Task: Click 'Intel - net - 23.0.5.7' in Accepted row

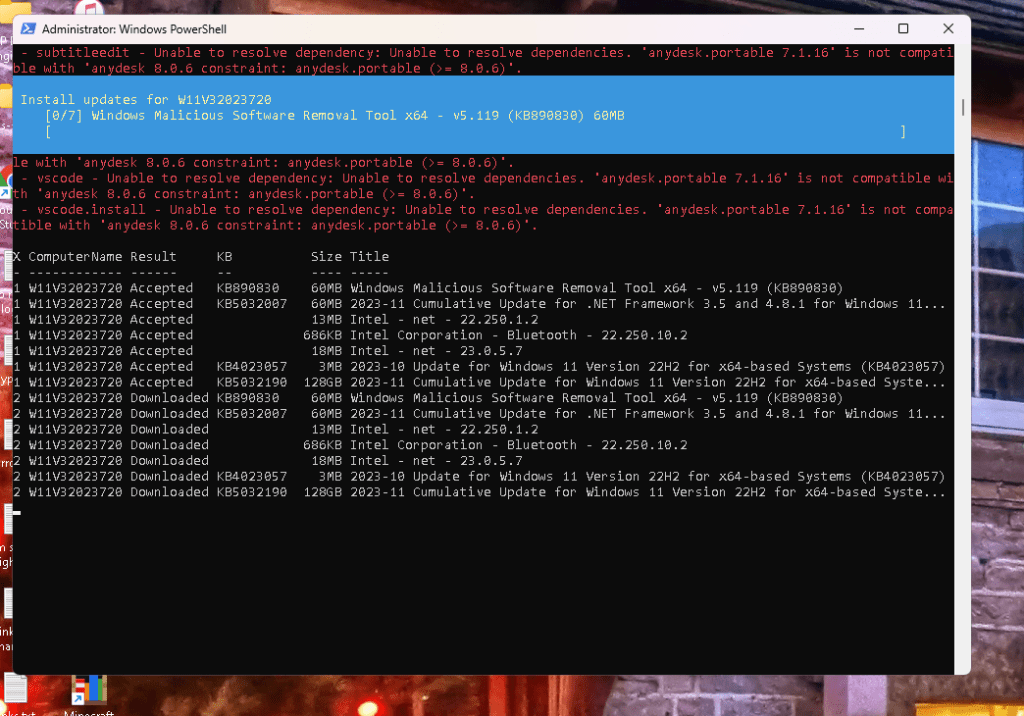Action: (x=436, y=351)
